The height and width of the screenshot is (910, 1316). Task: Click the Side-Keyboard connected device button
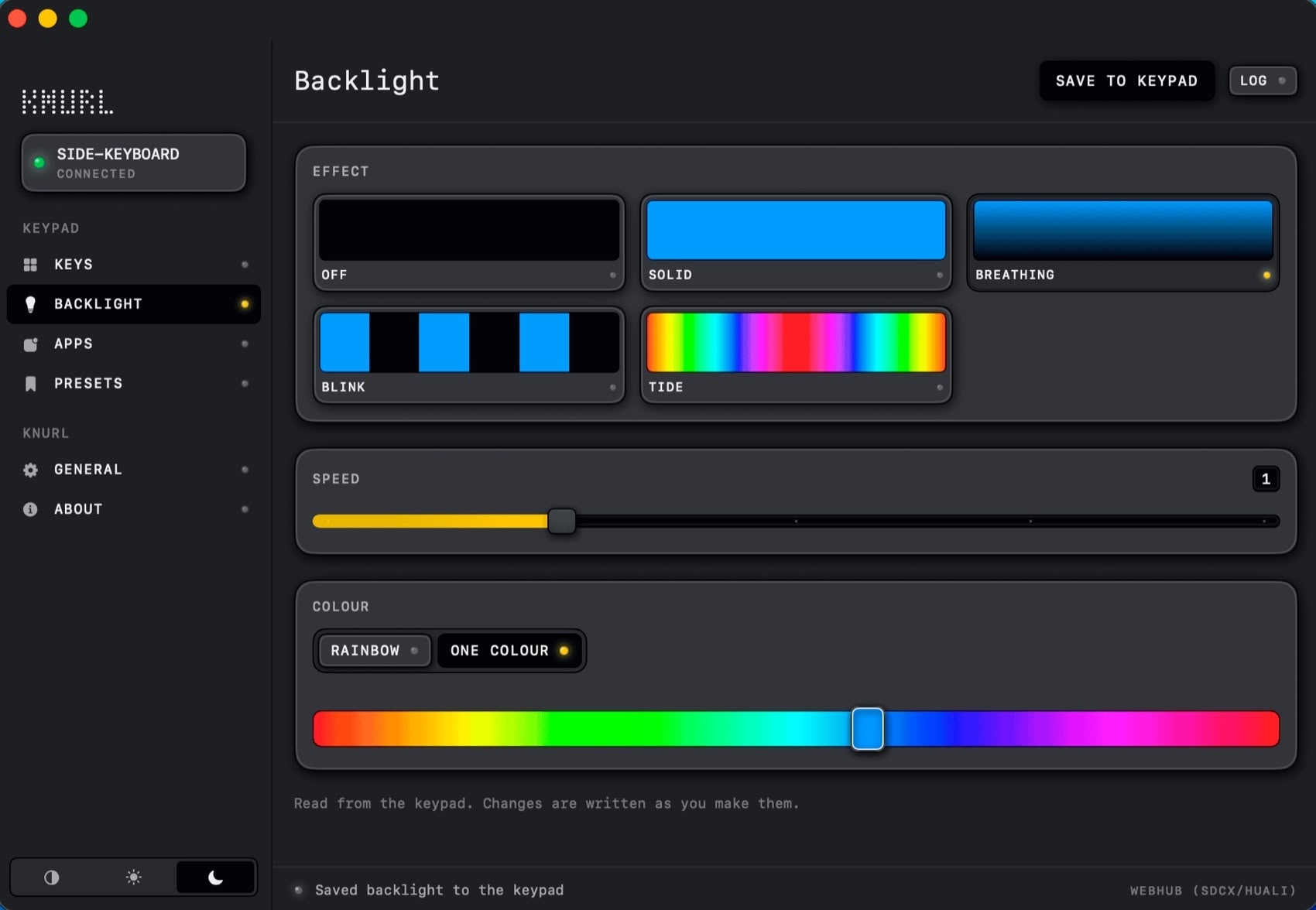[133, 162]
